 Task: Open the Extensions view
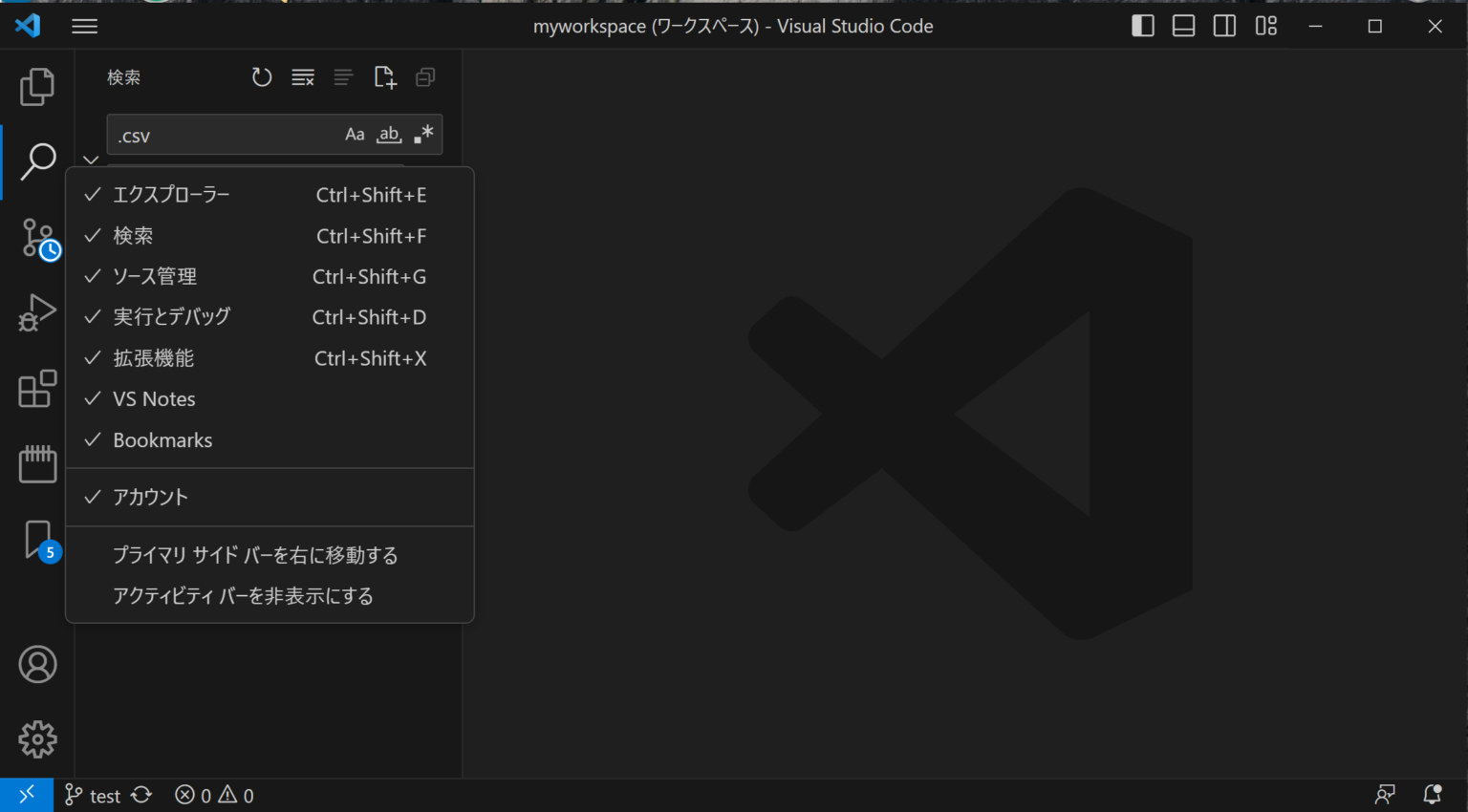(x=36, y=388)
